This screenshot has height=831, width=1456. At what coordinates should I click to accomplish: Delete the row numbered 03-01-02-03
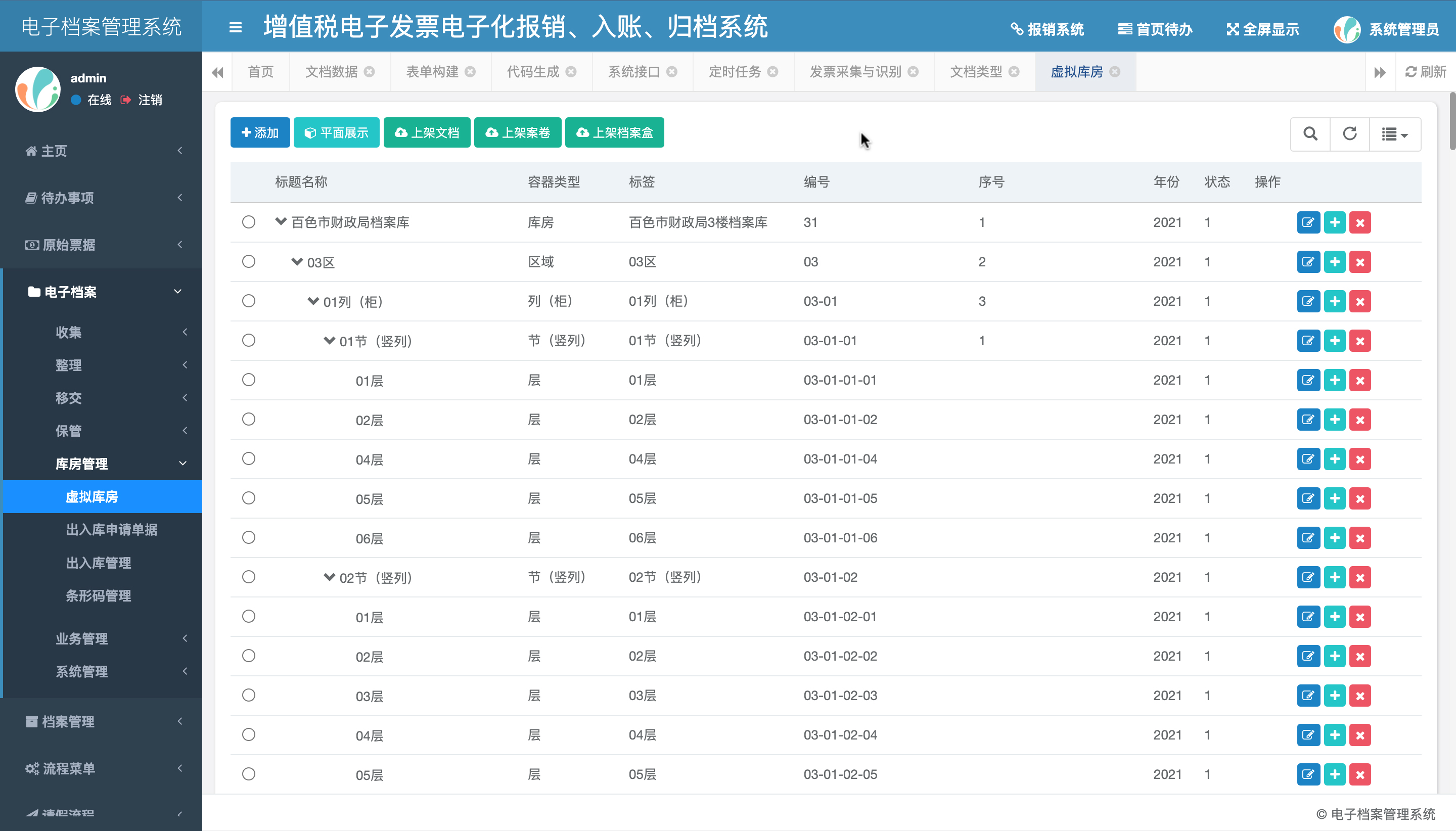point(1360,695)
